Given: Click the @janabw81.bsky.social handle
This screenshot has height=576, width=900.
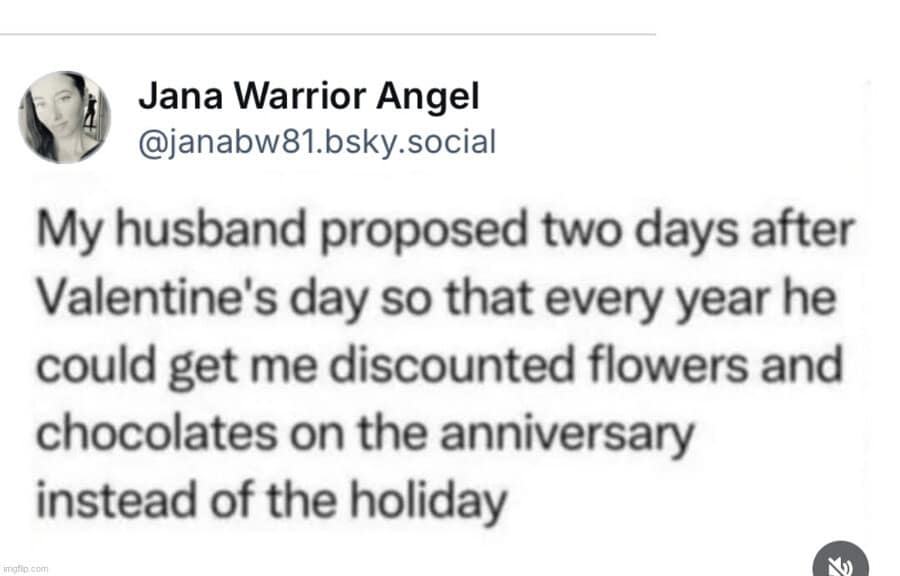Looking at the screenshot, I should pos(316,142).
